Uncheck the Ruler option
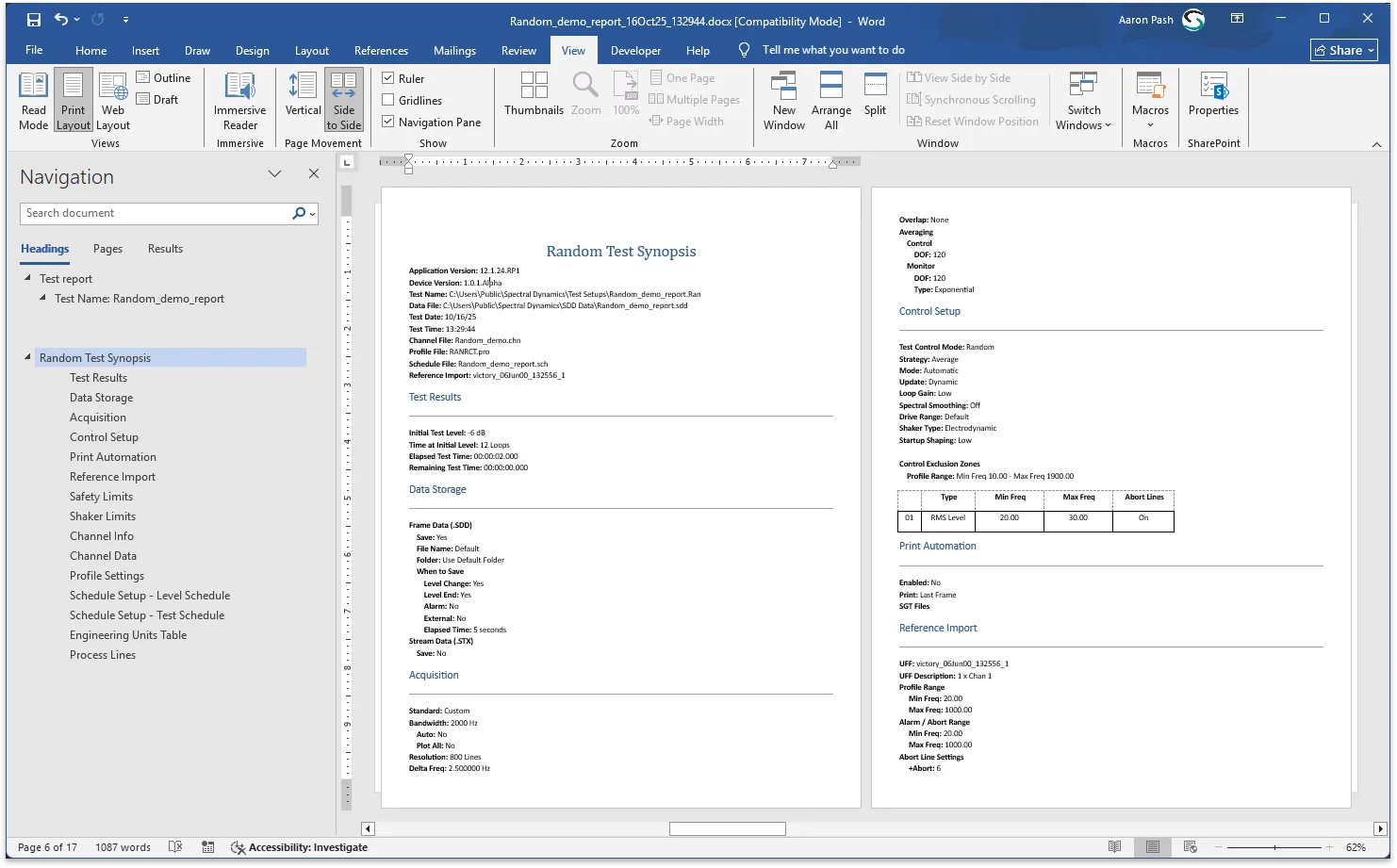This screenshot has height=868, width=1397. coord(388,77)
